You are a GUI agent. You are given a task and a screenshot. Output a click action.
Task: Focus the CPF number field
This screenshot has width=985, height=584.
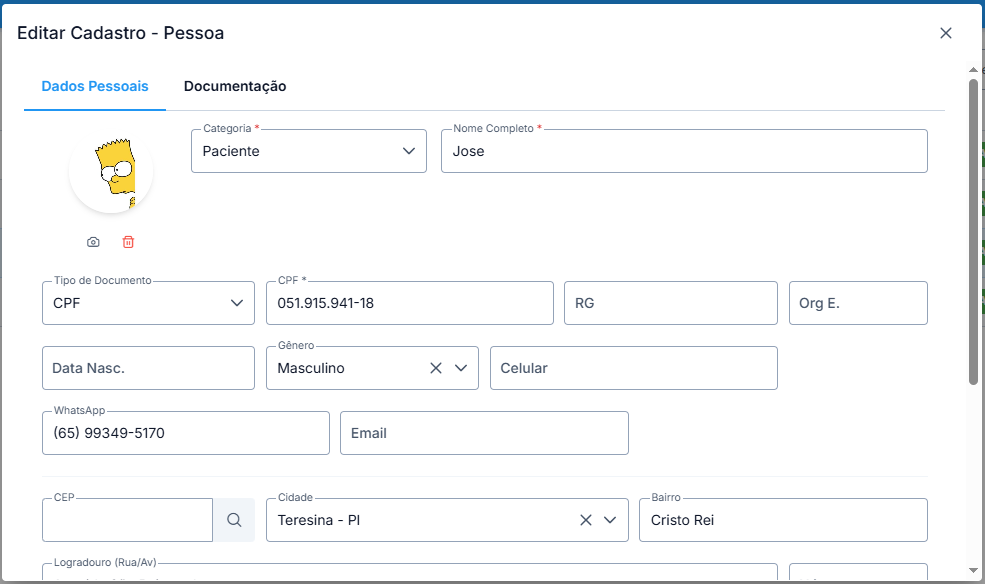(409, 303)
